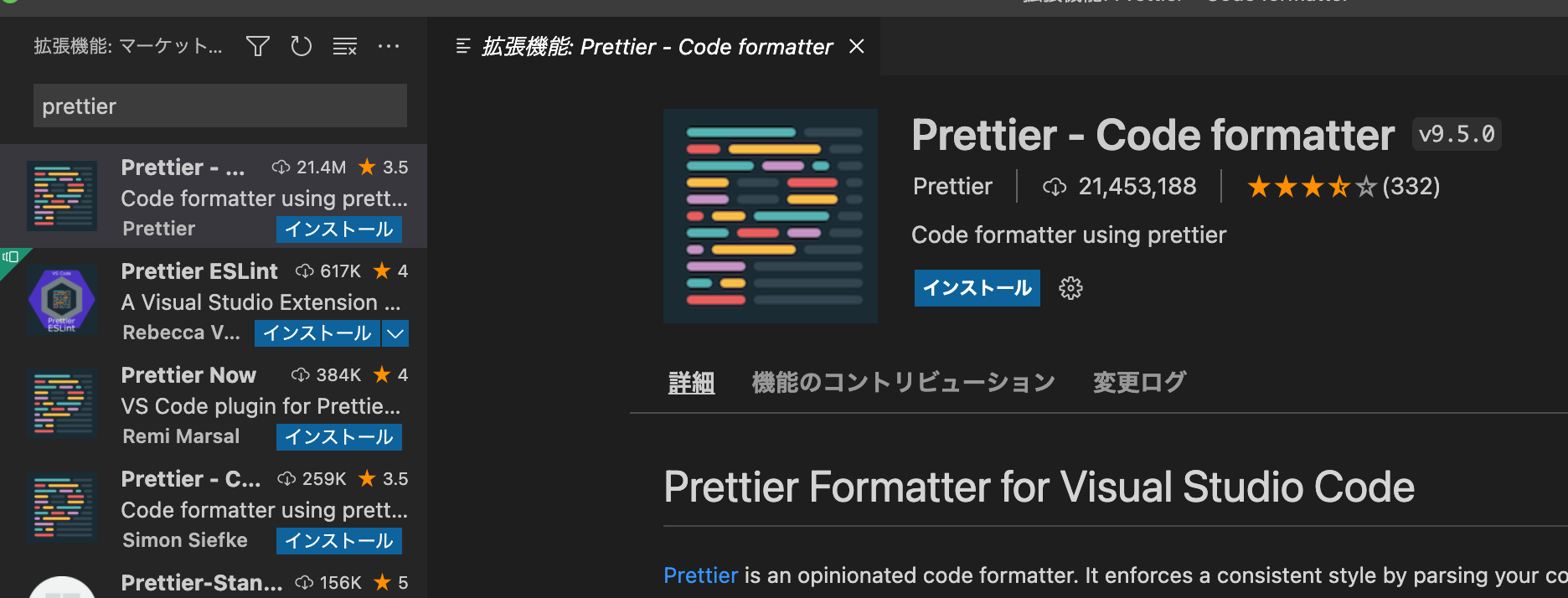Screen dimensions: 1568x598
Task: Click the v9.5.0 version badge
Action: click(x=1457, y=134)
